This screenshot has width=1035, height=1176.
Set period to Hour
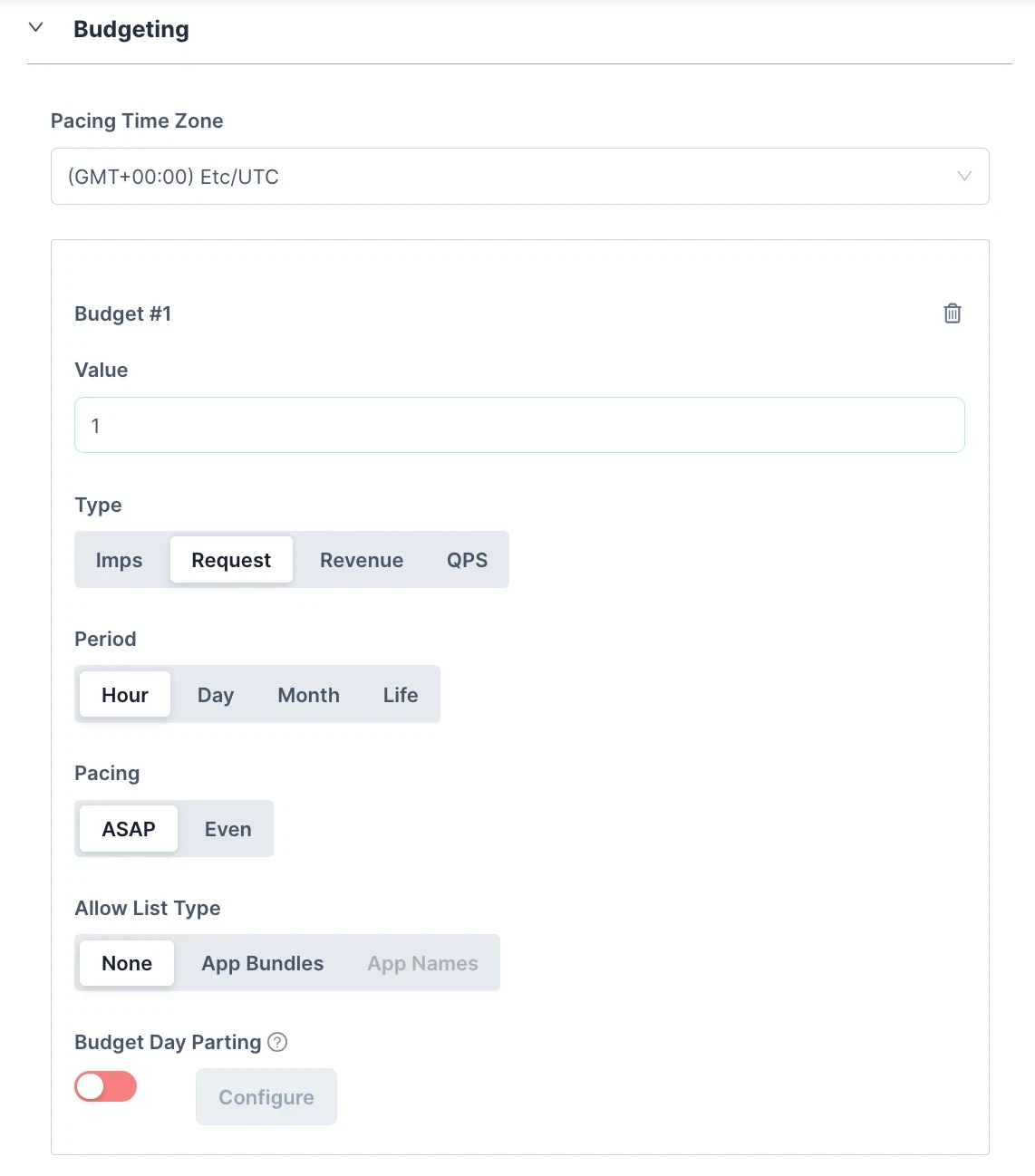coord(125,695)
